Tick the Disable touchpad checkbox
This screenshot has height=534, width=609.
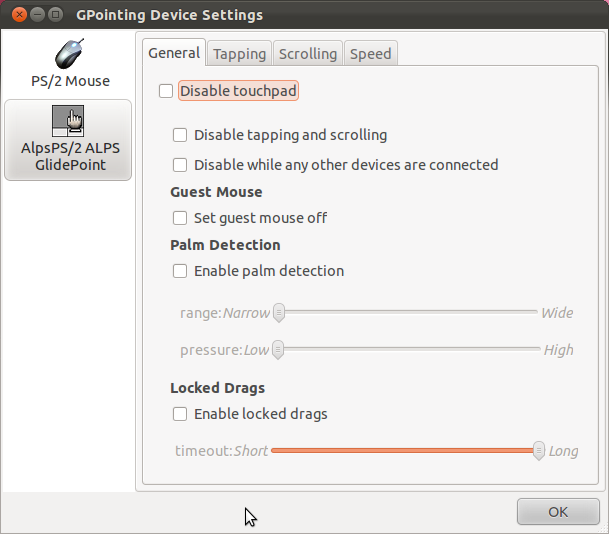166,91
